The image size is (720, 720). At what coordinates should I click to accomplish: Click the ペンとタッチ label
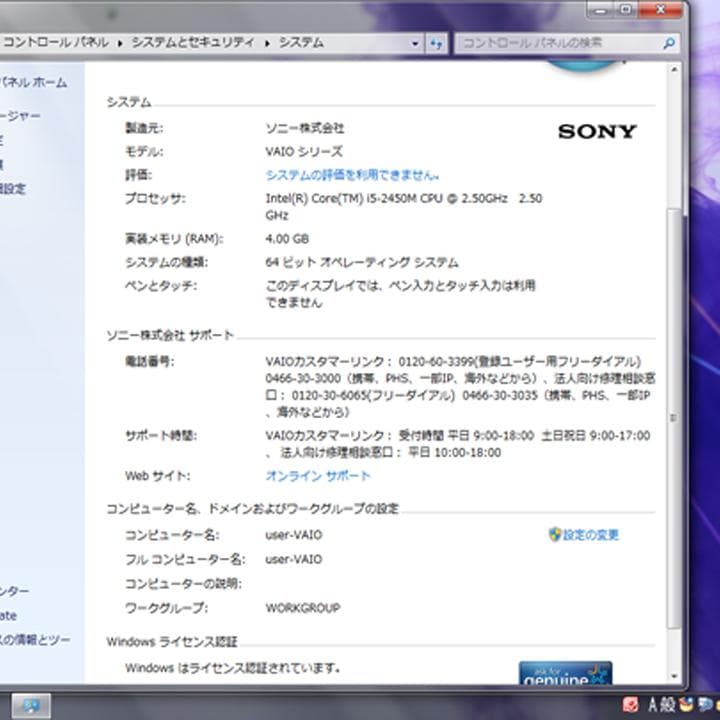[x=161, y=286]
